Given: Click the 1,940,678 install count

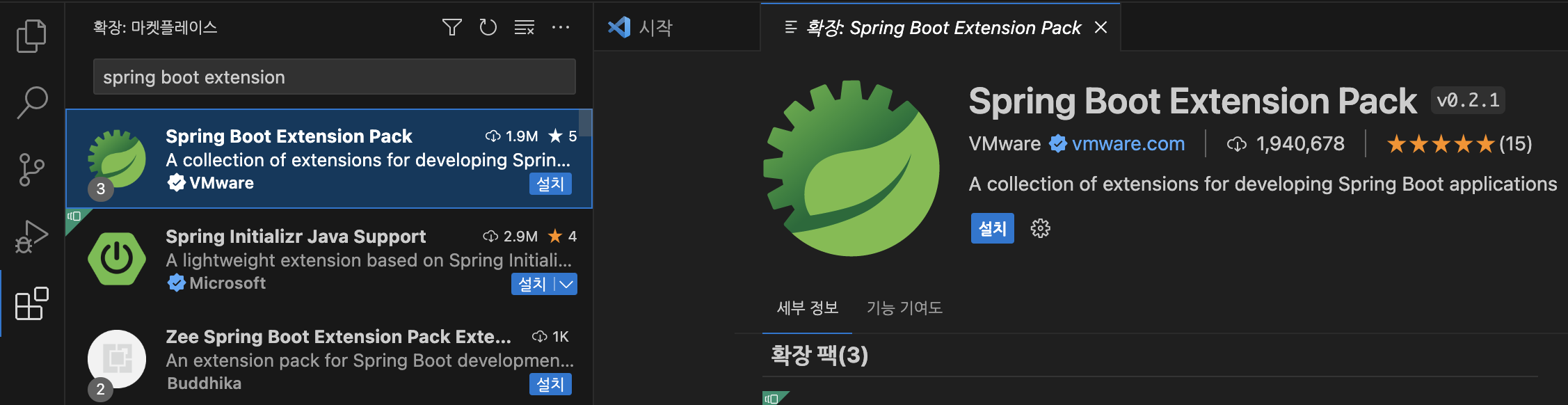Looking at the screenshot, I should click(x=1286, y=144).
